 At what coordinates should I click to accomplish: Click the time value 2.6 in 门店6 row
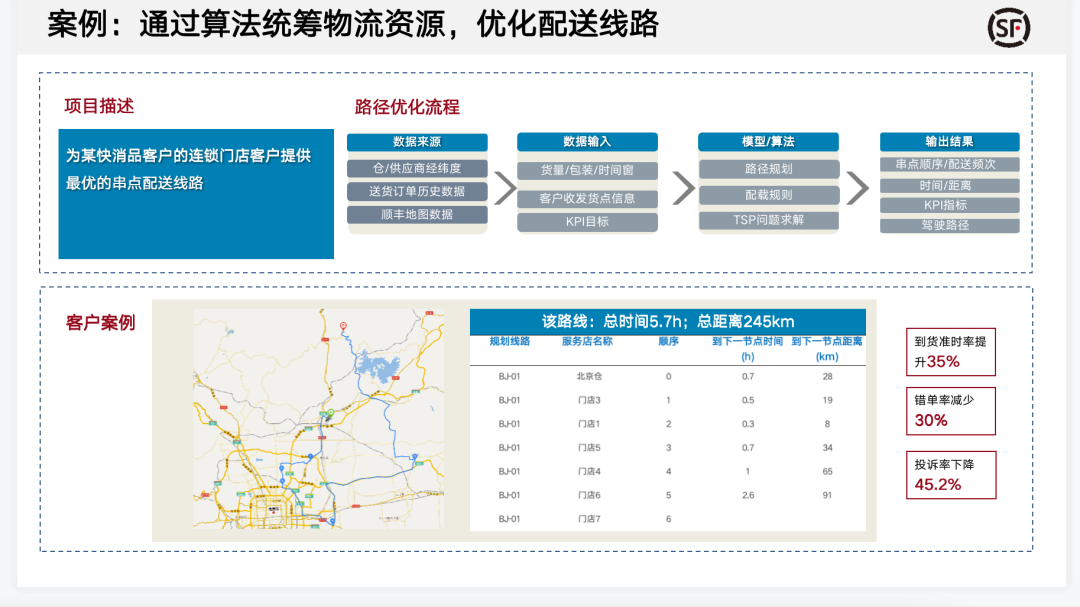click(748, 495)
